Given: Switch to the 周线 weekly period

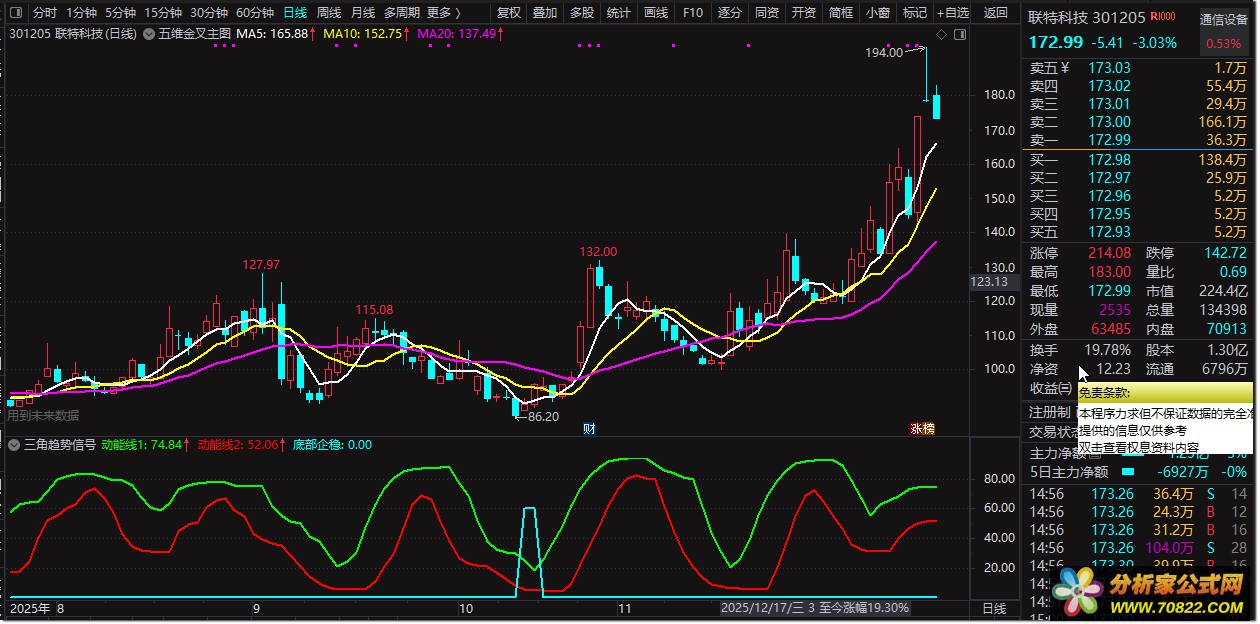Looking at the screenshot, I should click(x=329, y=13).
